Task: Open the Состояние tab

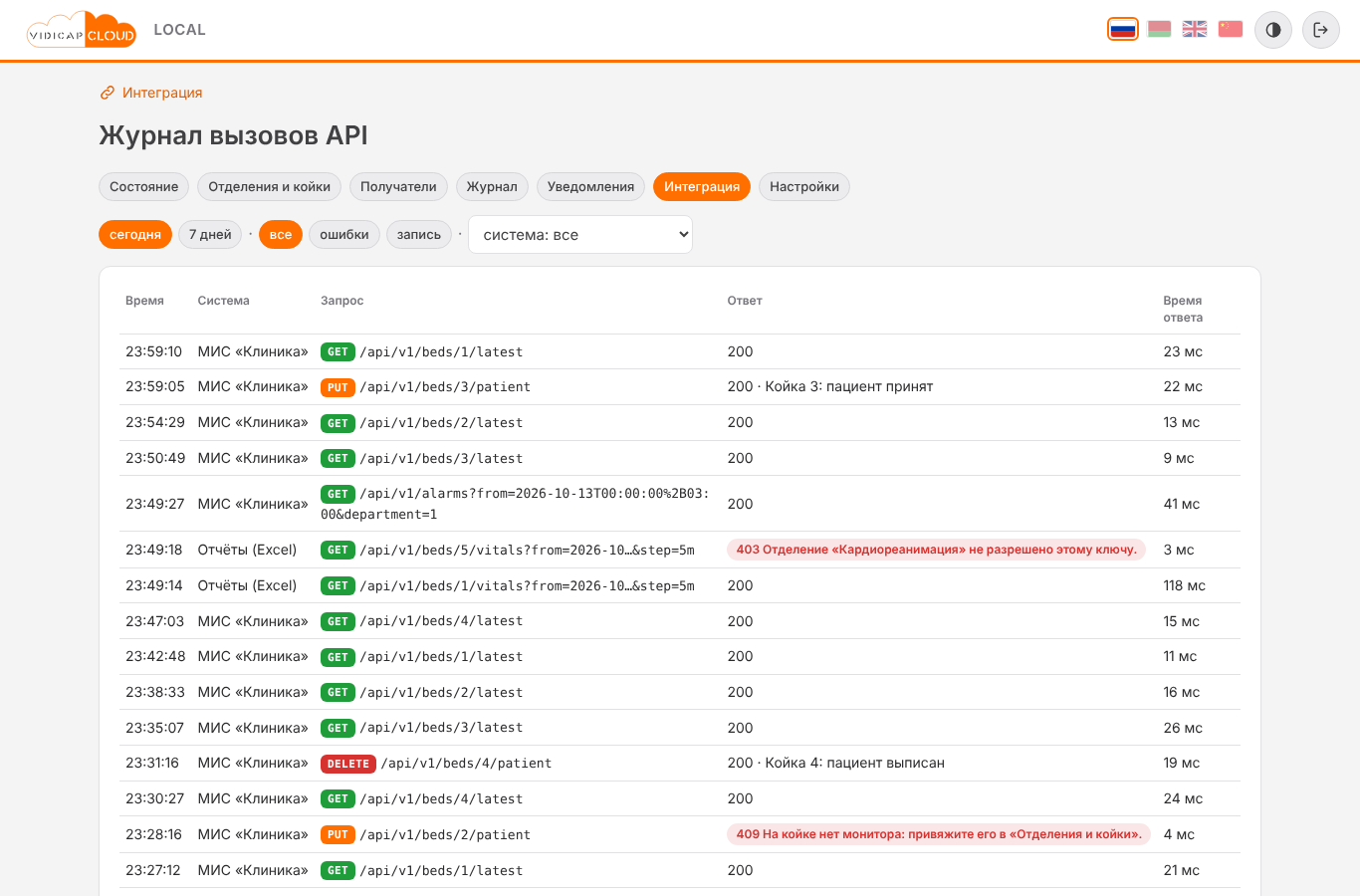Action: [x=144, y=187]
